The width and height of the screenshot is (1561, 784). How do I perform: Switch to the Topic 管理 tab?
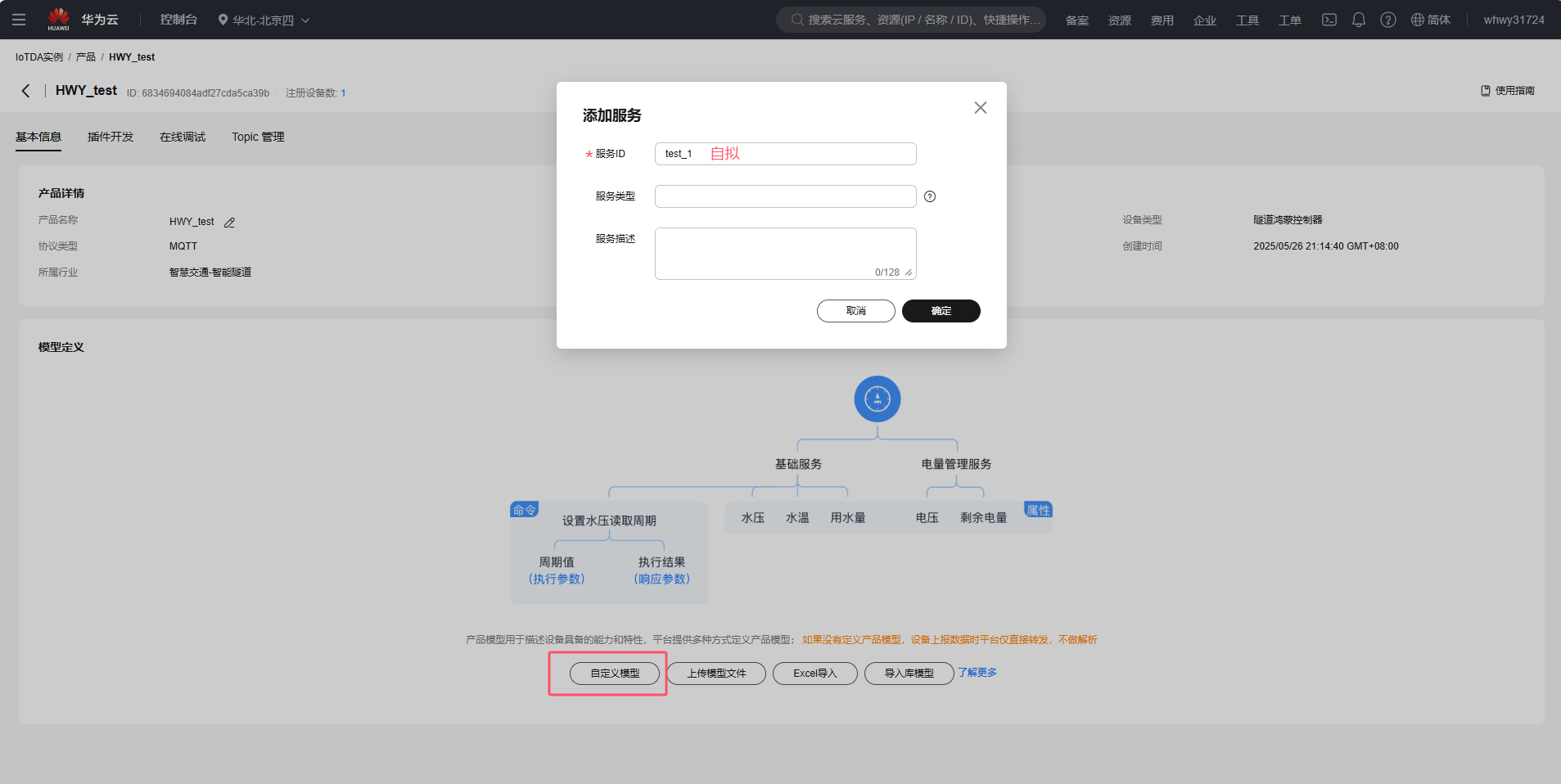click(x=258, y=137)
